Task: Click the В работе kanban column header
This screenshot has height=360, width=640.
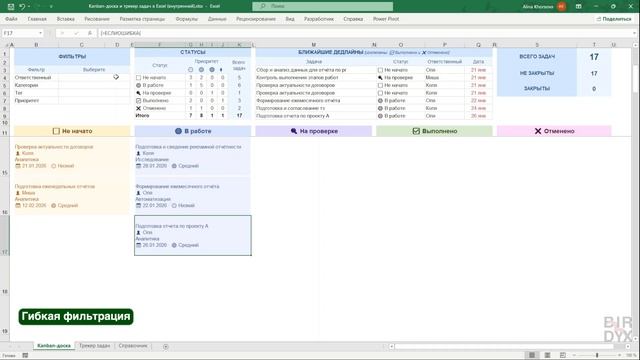Action: pos(193,131)
